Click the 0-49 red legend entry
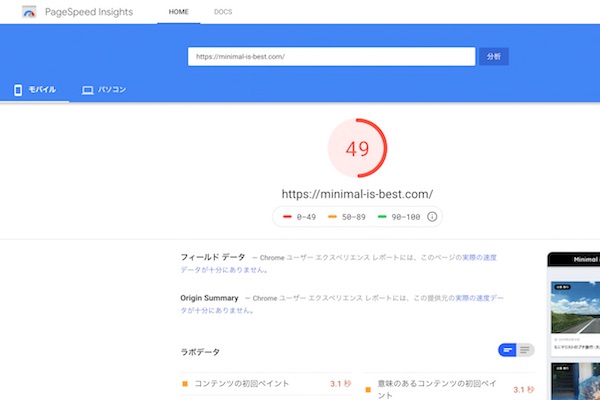This screenshot has width=600, height=400. [x=299, y=217]
